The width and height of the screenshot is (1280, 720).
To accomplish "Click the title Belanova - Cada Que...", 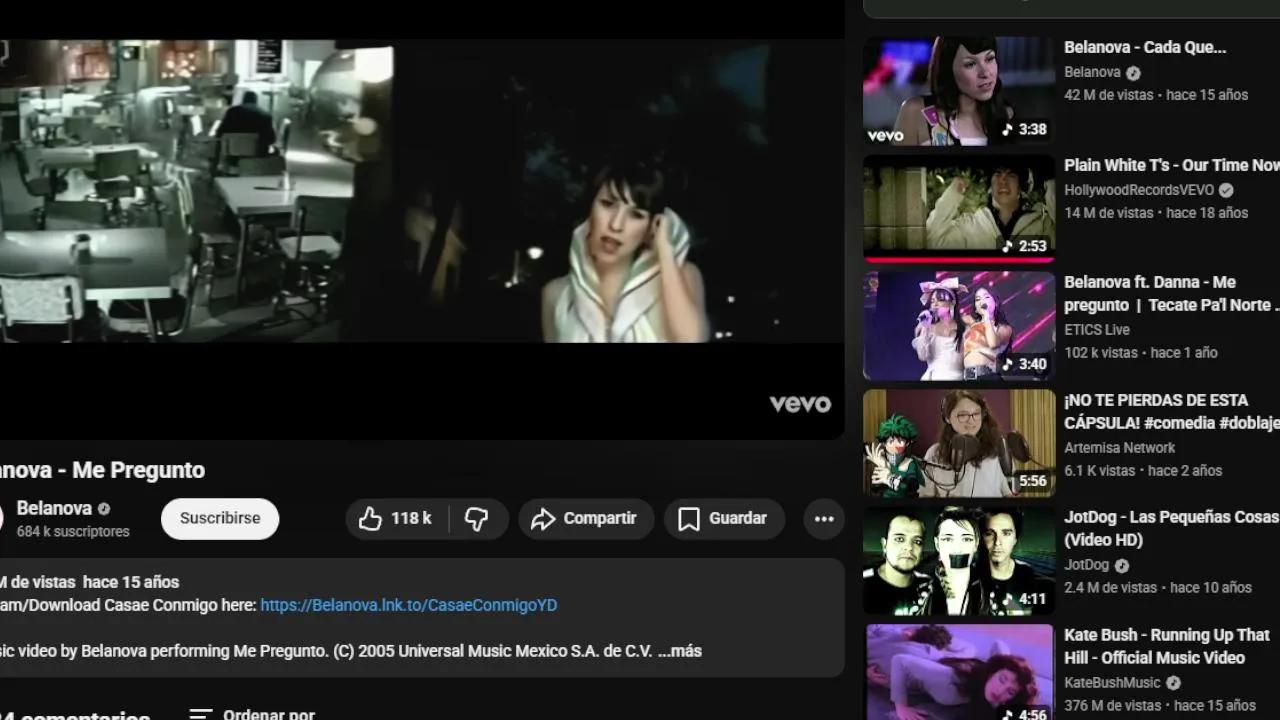I will (1145, 47).
